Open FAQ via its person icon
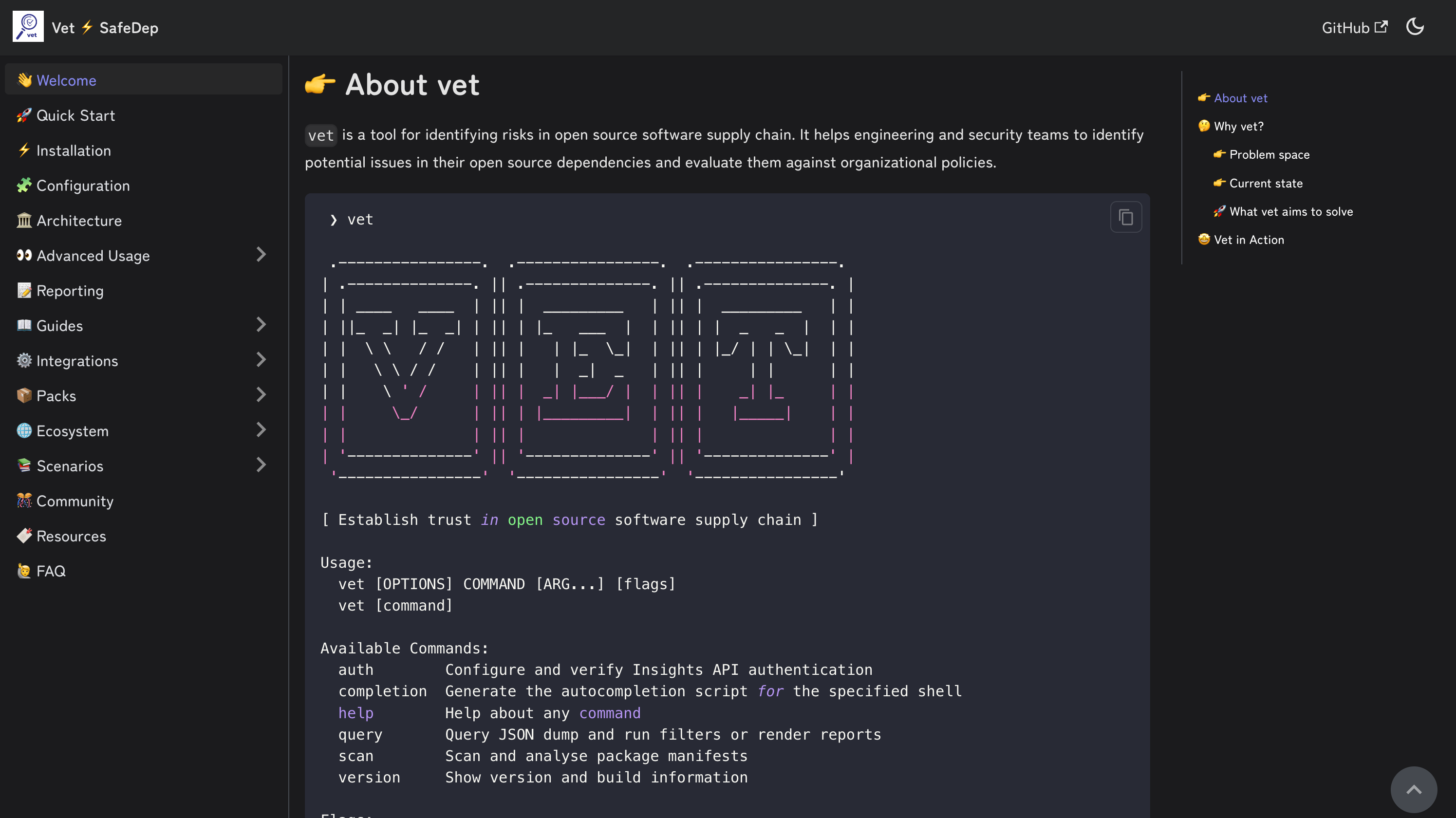Viewport: 1456px width, 818px height. coord(24,571)
